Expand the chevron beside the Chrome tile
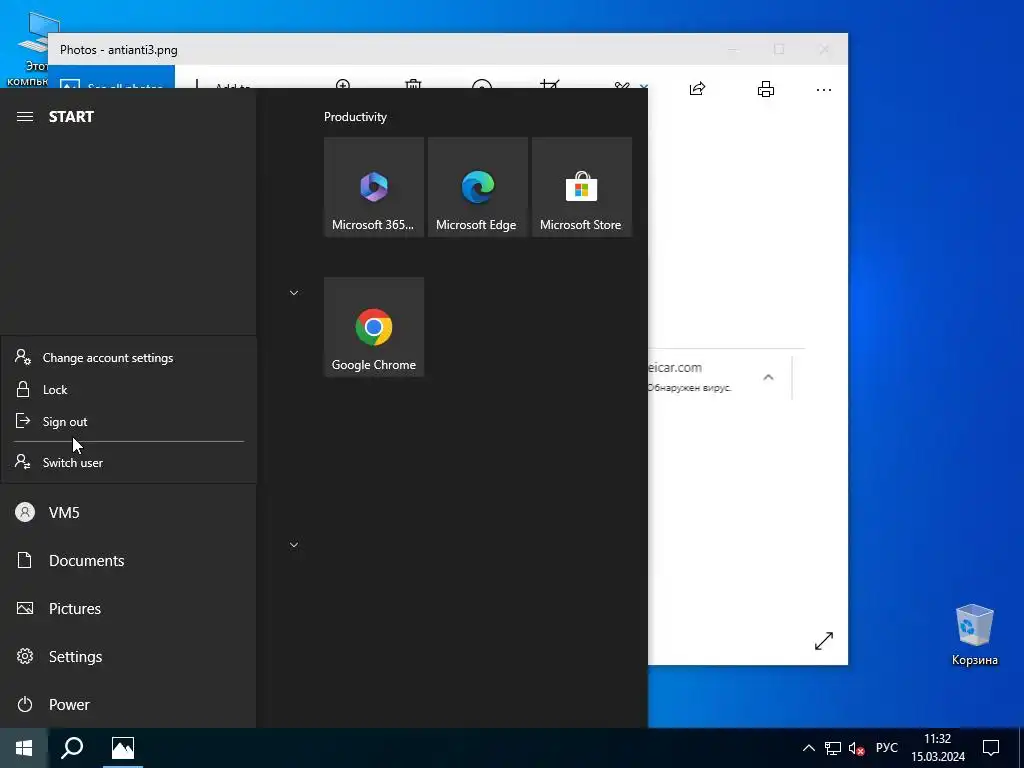This screenshot has width=1024, height=768. (x=294, y=293)
